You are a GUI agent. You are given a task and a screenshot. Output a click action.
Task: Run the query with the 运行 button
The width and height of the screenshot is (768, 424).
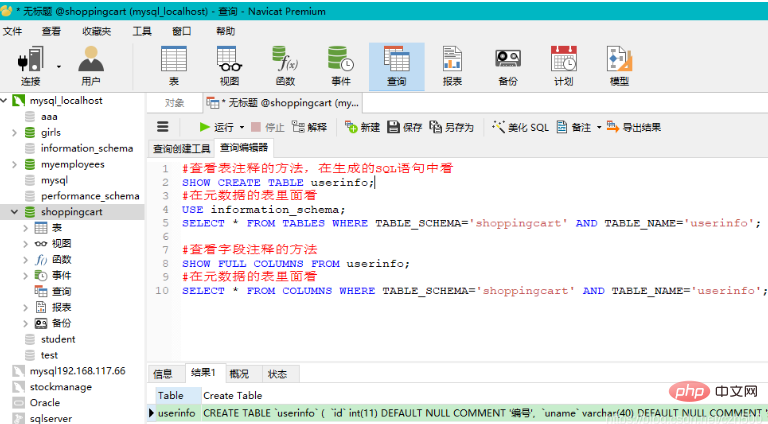pos(216,127)
